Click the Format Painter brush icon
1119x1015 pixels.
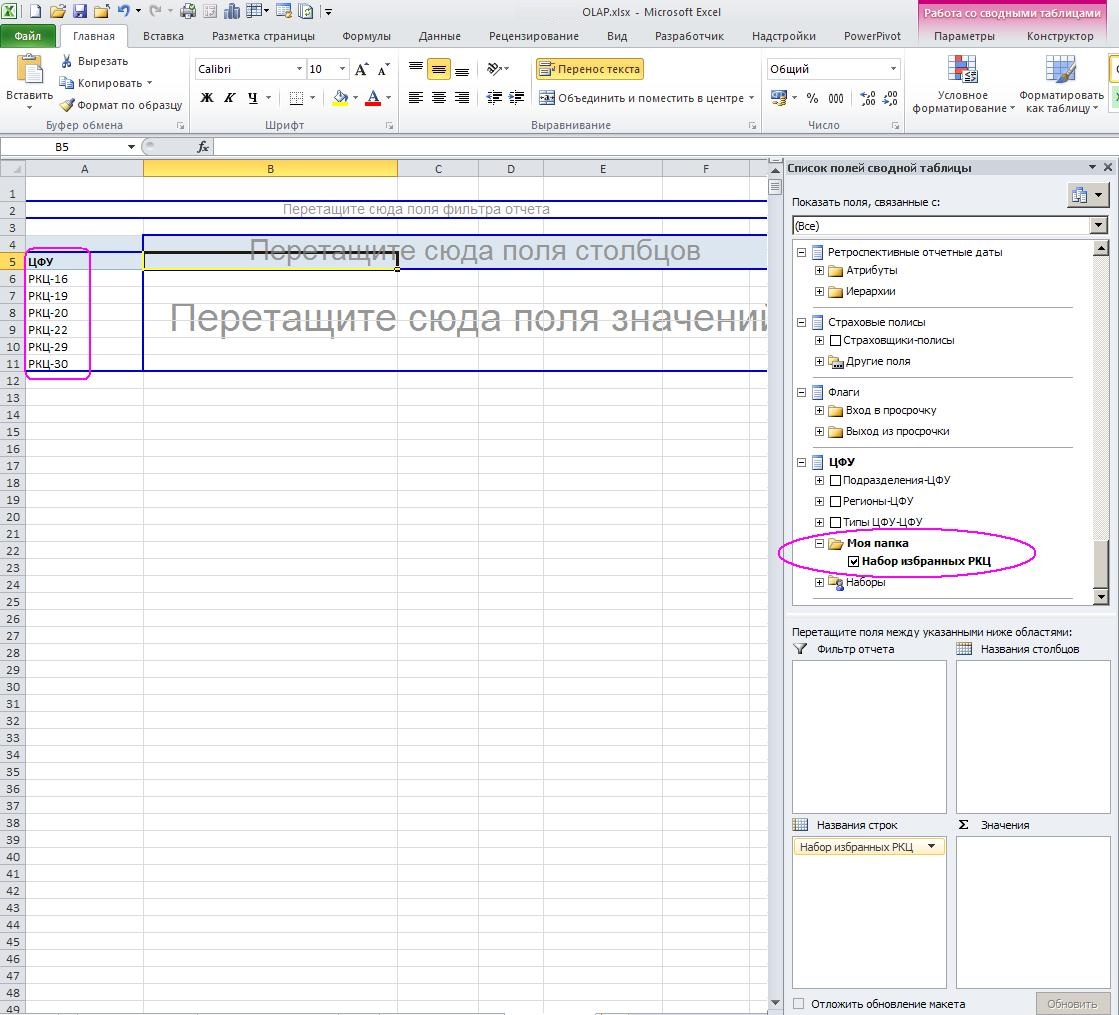[x=66, y=105]
